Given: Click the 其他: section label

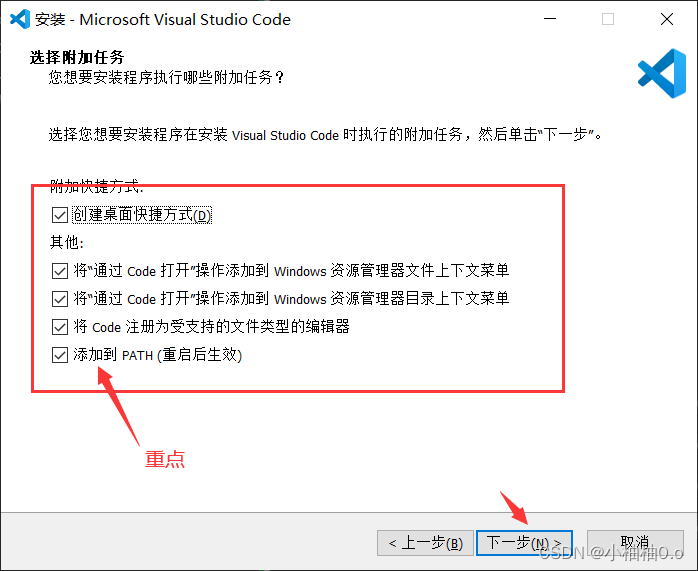Looking at the screenshot, I should click(x=67, y=243).
